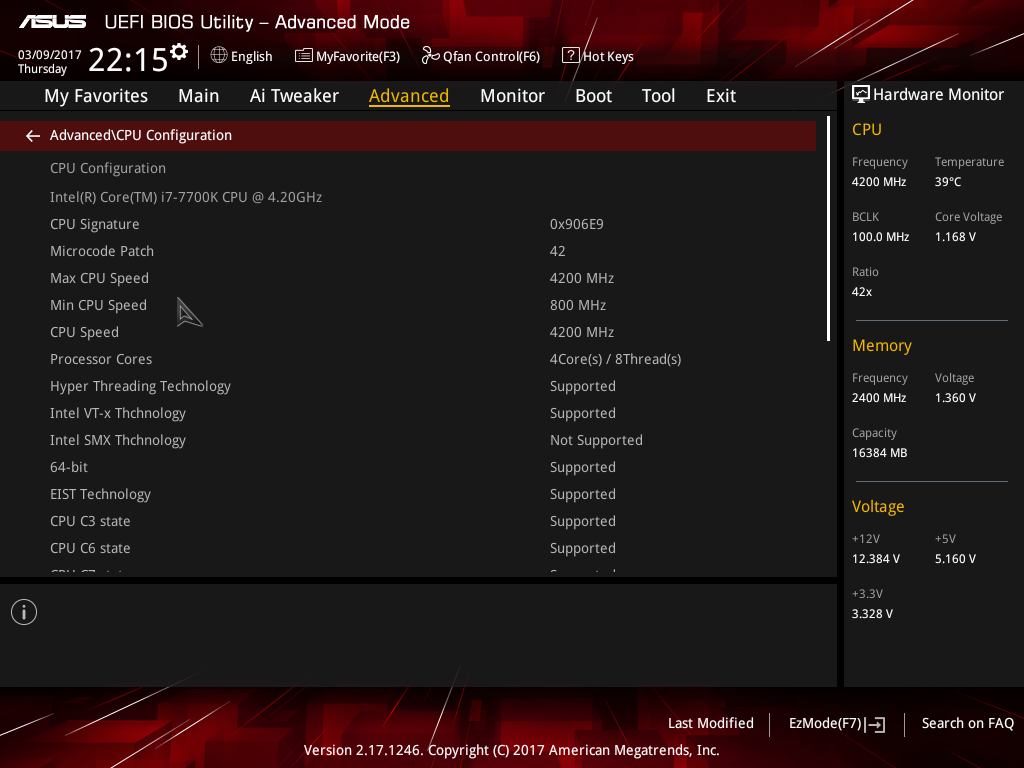Viewport: 1024px width, 768px height.
Task: Click the MyFavorite list icon
Action: (304, 56)
